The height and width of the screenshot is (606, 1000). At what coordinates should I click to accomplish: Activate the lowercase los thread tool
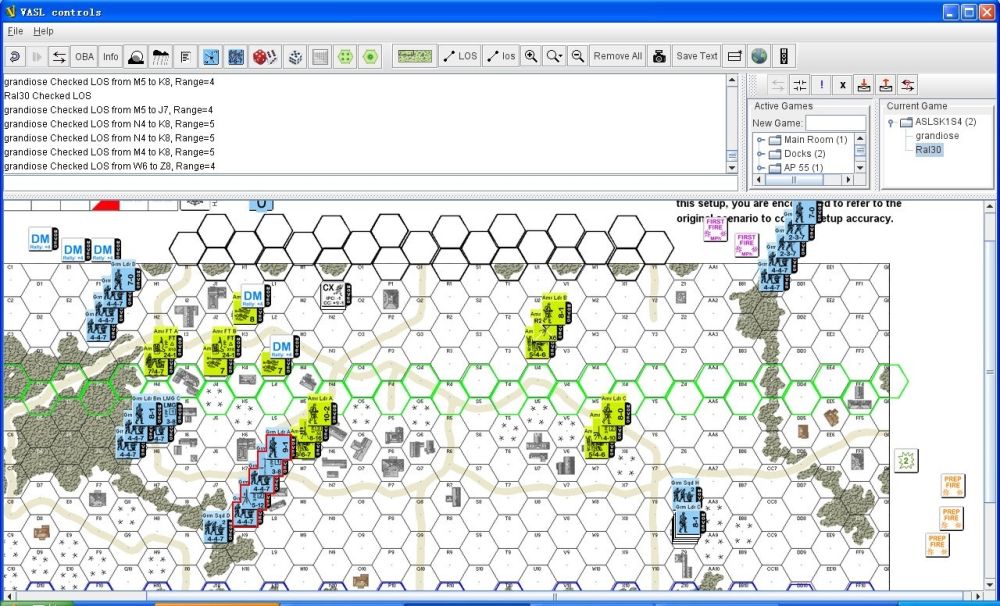[501, 56]
